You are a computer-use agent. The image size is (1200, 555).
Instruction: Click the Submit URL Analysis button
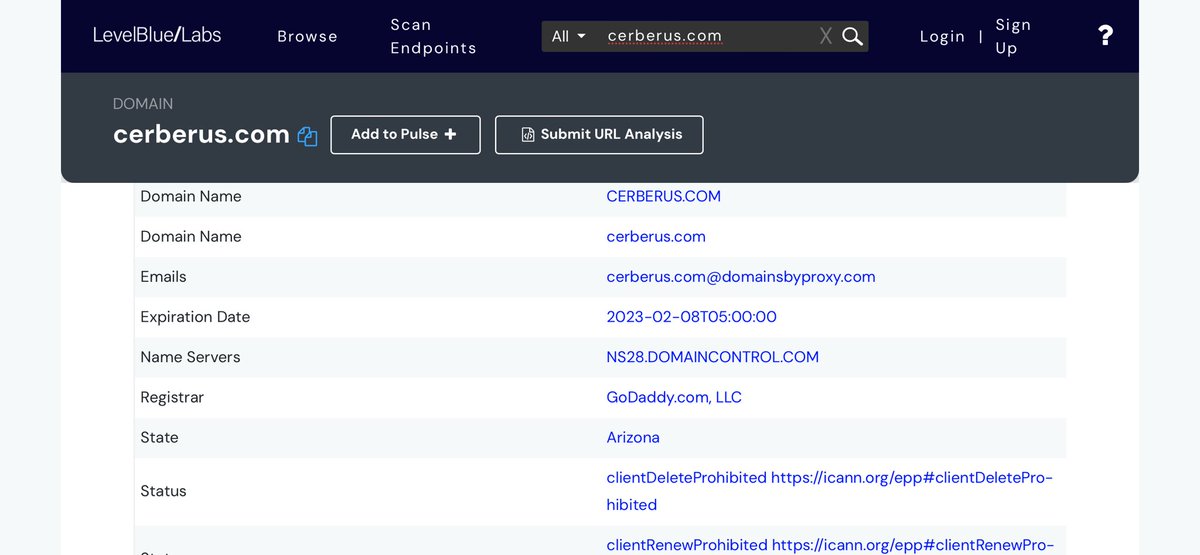tap(599, 135)
